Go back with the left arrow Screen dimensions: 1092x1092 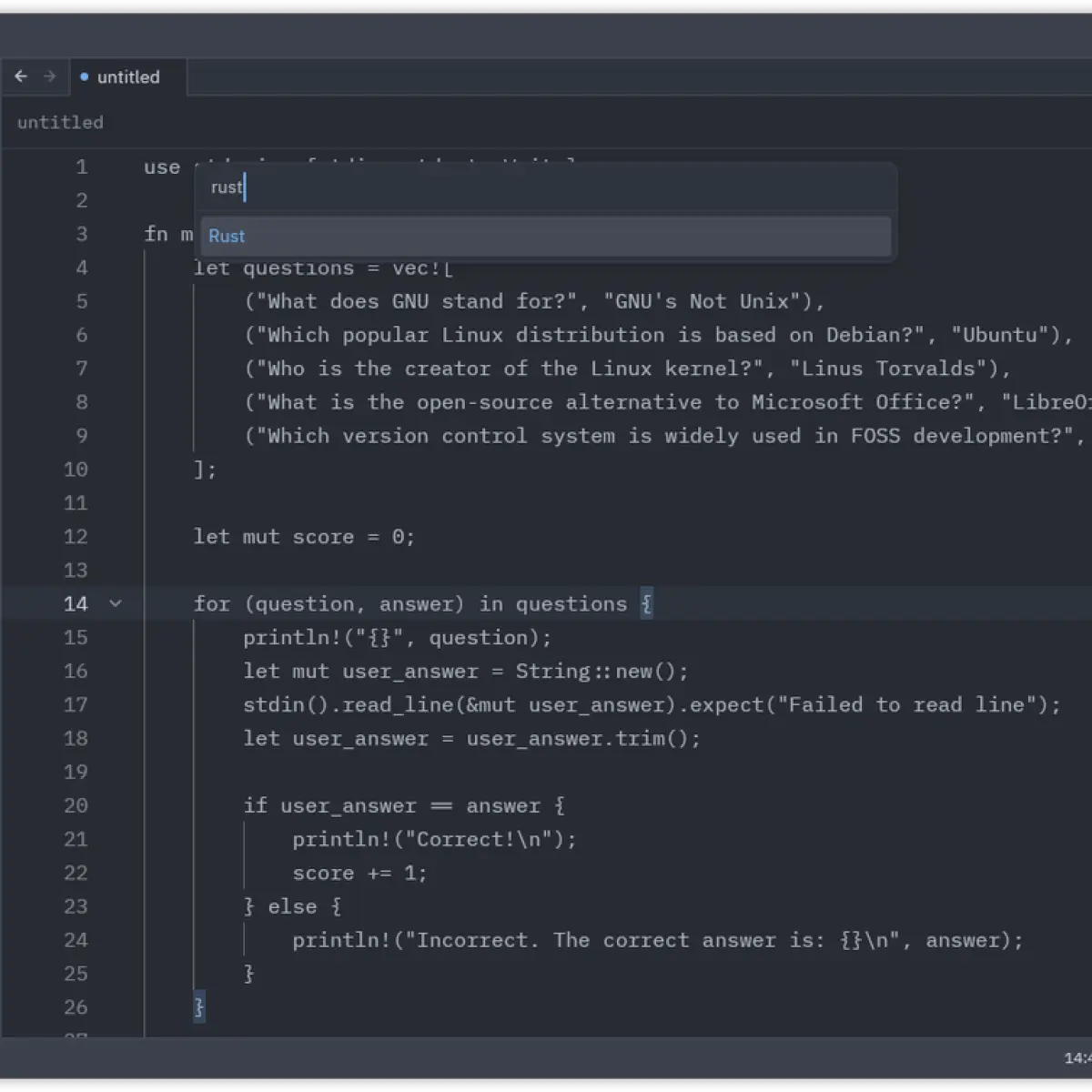[x=21, y=76]
